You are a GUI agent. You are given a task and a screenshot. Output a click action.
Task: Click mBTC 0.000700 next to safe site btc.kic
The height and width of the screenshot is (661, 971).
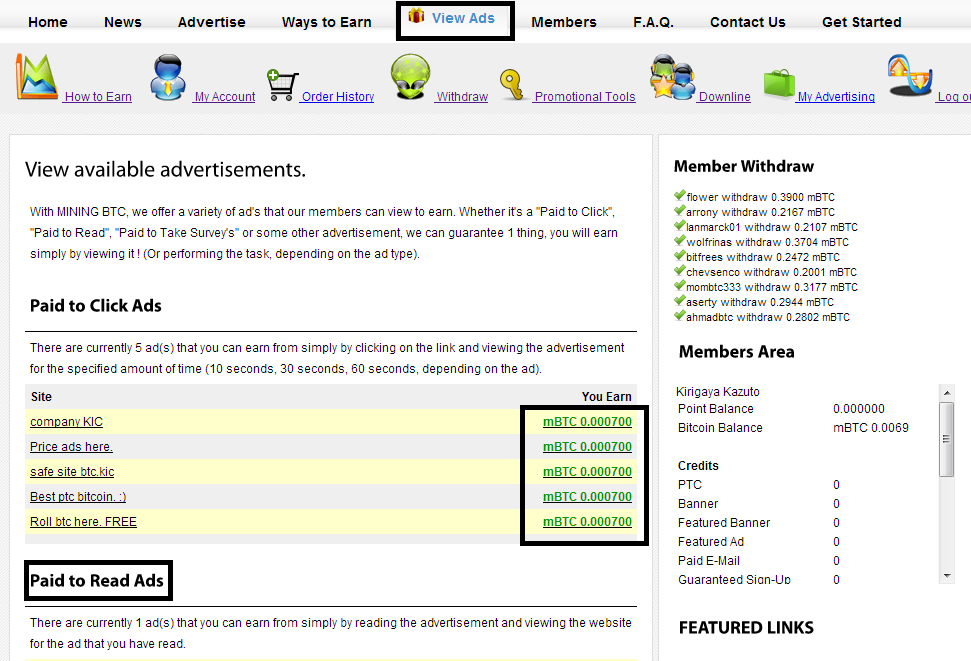coord(586,471)
